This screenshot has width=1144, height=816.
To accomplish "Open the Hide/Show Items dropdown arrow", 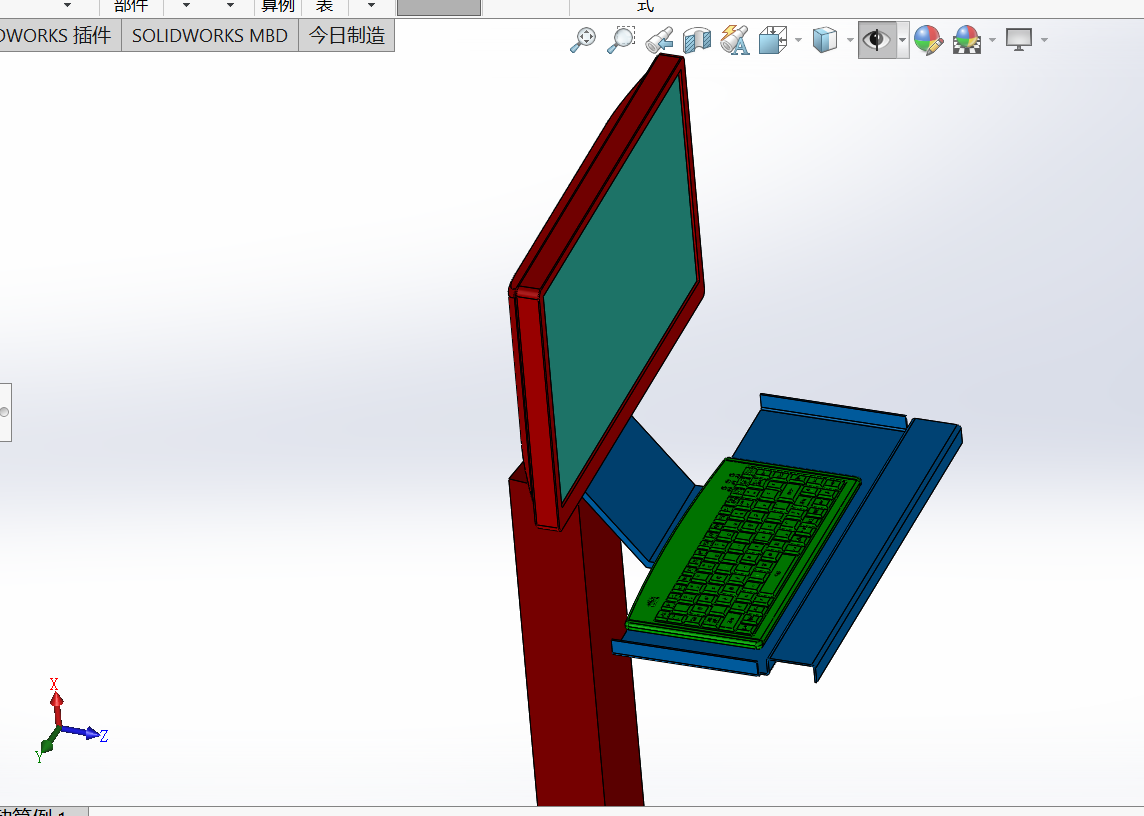I will pyautogui.click(x=903, y=39).
